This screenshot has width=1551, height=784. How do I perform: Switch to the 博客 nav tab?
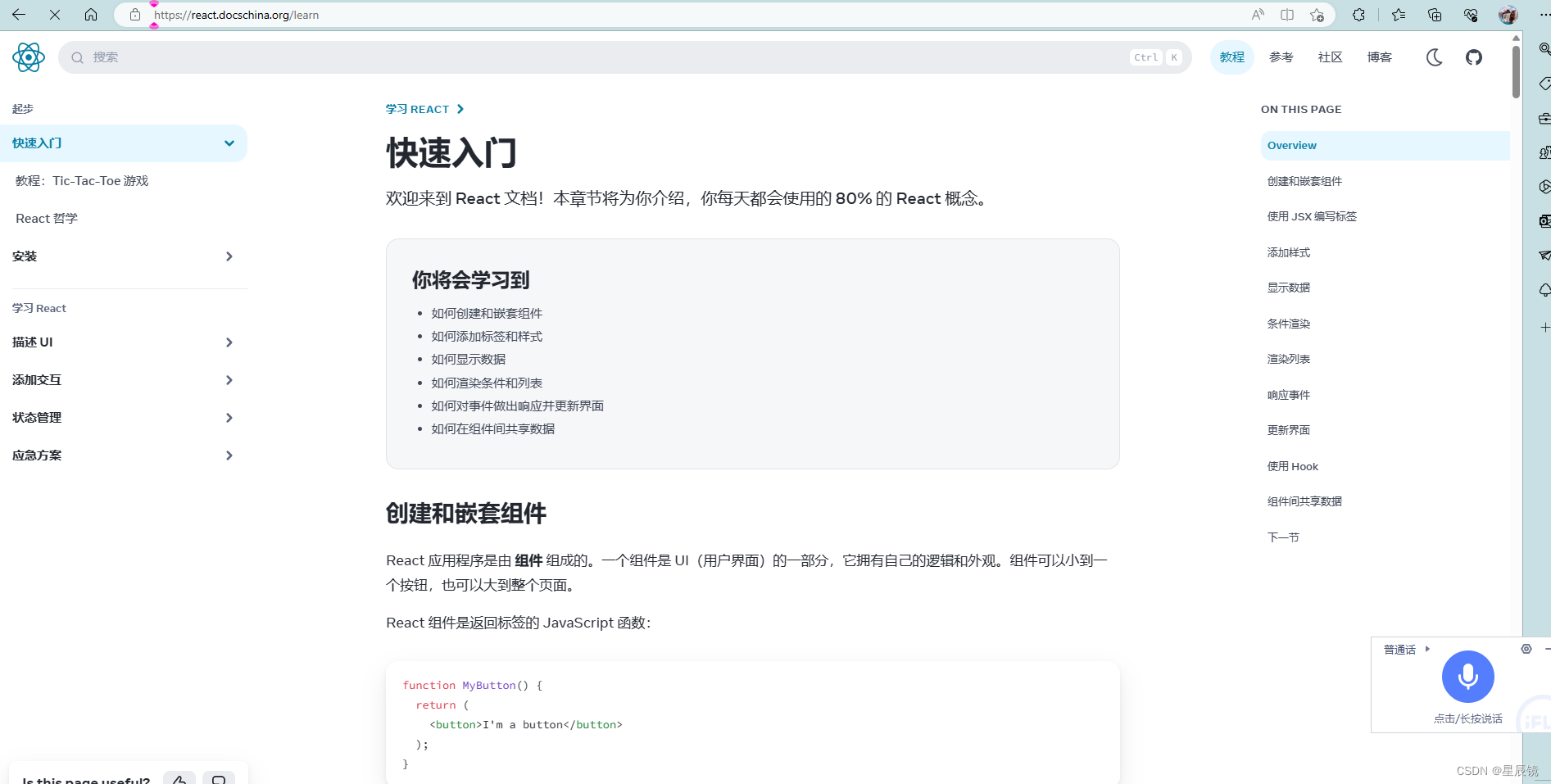1379,57
